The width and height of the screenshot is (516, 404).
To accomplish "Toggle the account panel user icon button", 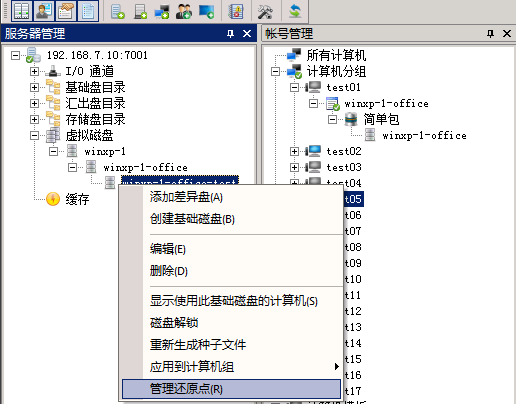I will point(44,11).
